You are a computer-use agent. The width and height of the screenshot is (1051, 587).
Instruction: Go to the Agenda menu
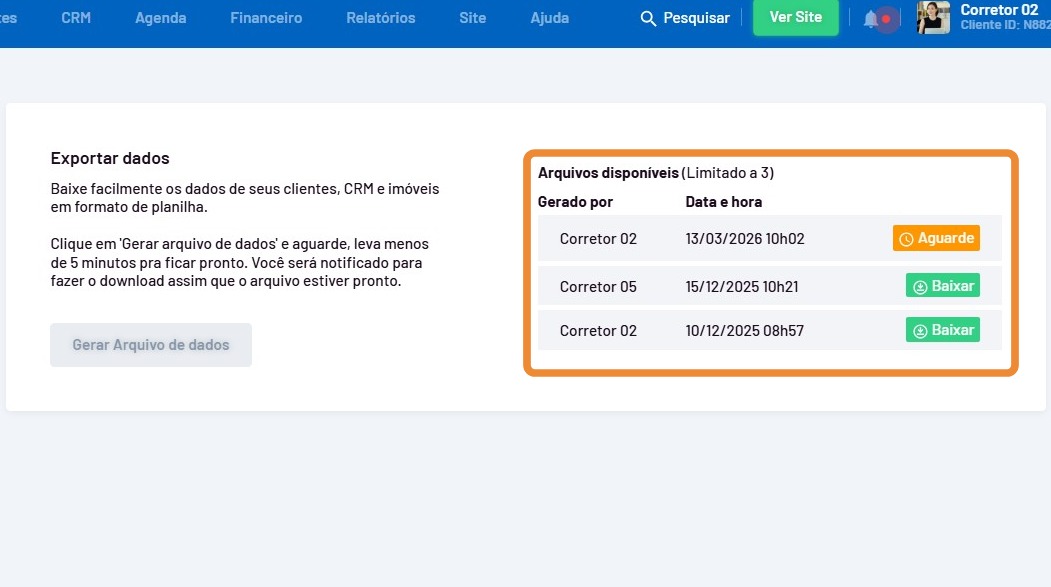pos(161,18)
